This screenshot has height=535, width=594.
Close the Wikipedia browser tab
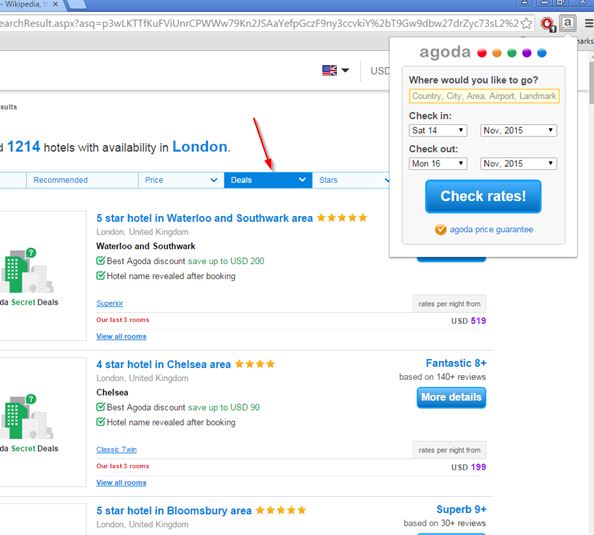tap(55, 4)
